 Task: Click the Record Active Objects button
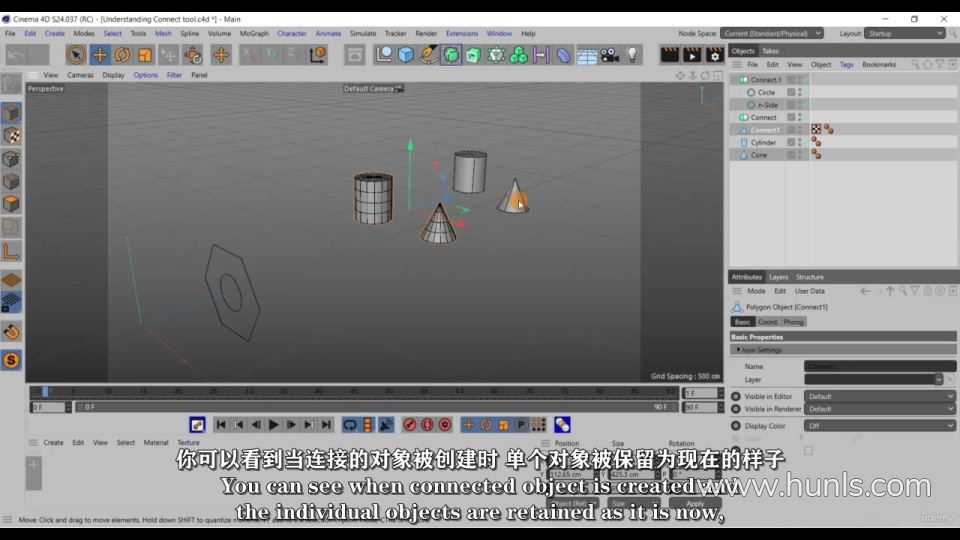coord(410,425)
